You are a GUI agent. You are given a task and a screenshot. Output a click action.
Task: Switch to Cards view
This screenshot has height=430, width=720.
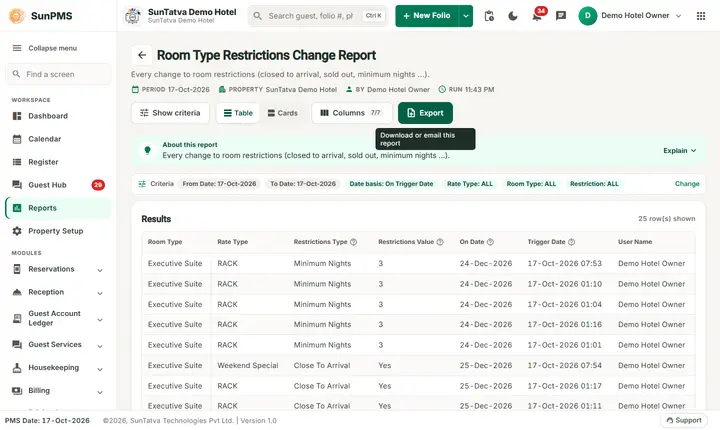pyautogui.click(x=282, y=113)
